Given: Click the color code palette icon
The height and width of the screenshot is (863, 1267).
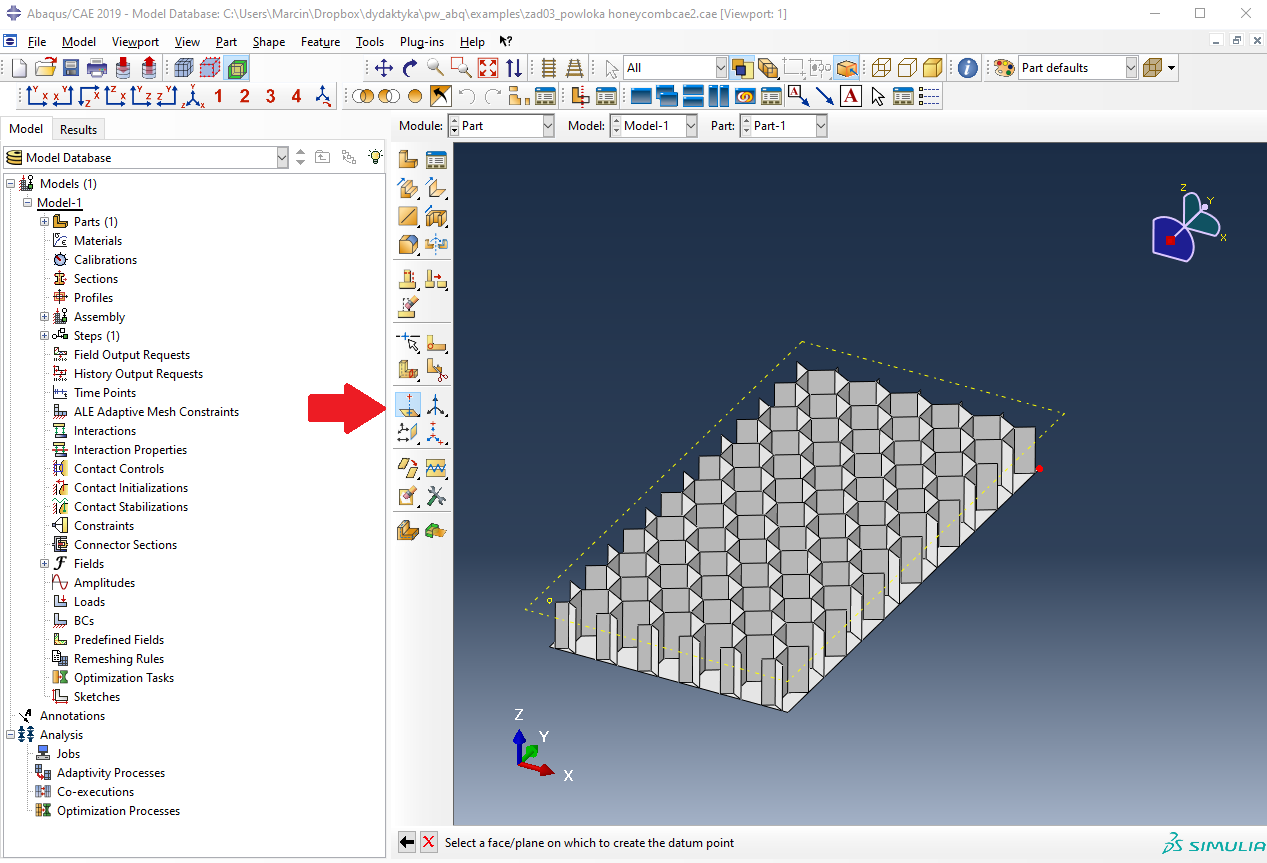Looking at the screenshot, I should 1004,68.
